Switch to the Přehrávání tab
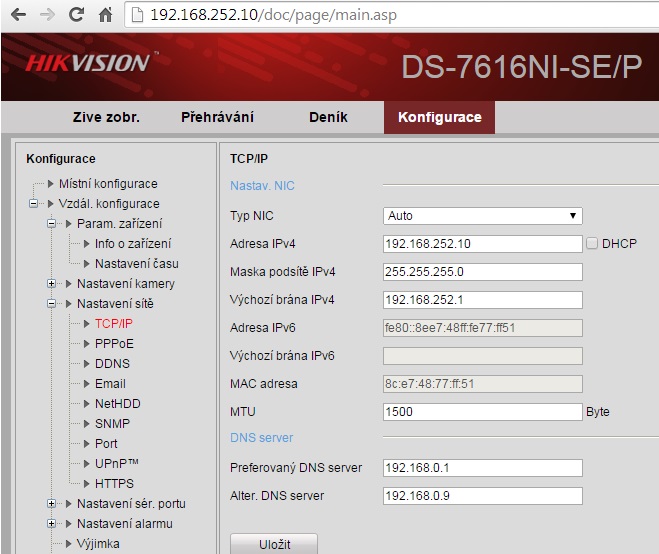Screen dimensions: 659x554 tap(215, 117)
